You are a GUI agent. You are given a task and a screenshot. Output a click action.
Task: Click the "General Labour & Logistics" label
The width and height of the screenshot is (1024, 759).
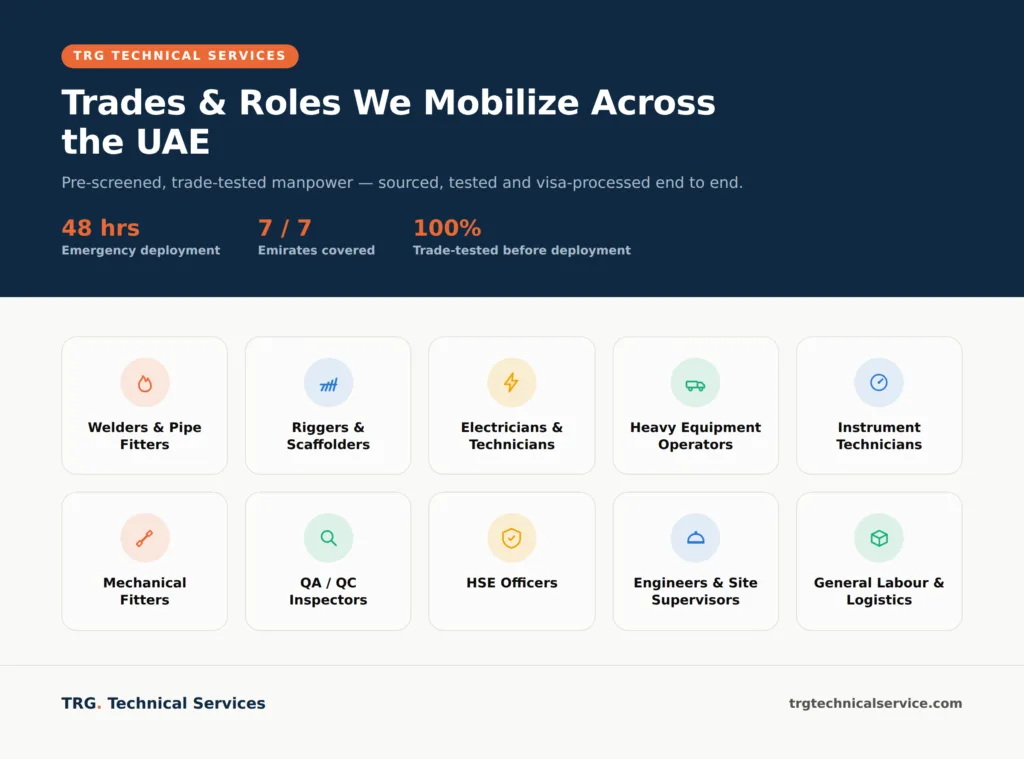tap(879, 591)
